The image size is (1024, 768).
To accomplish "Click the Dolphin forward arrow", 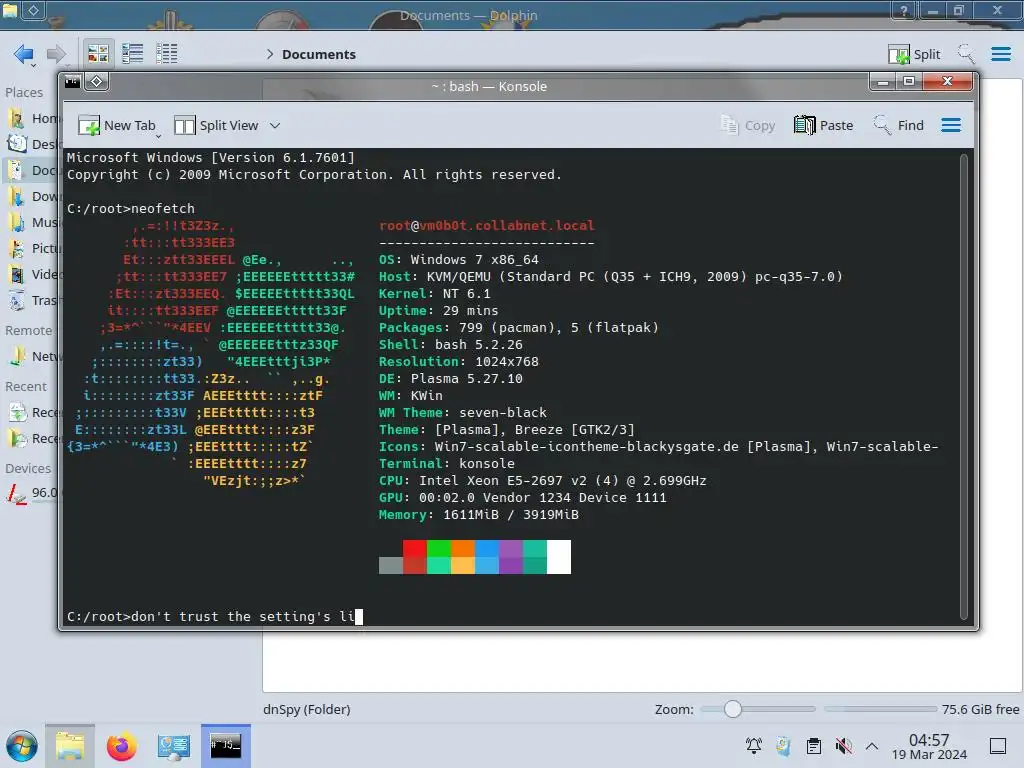I will pyautogui.click(x=56, y=54).
